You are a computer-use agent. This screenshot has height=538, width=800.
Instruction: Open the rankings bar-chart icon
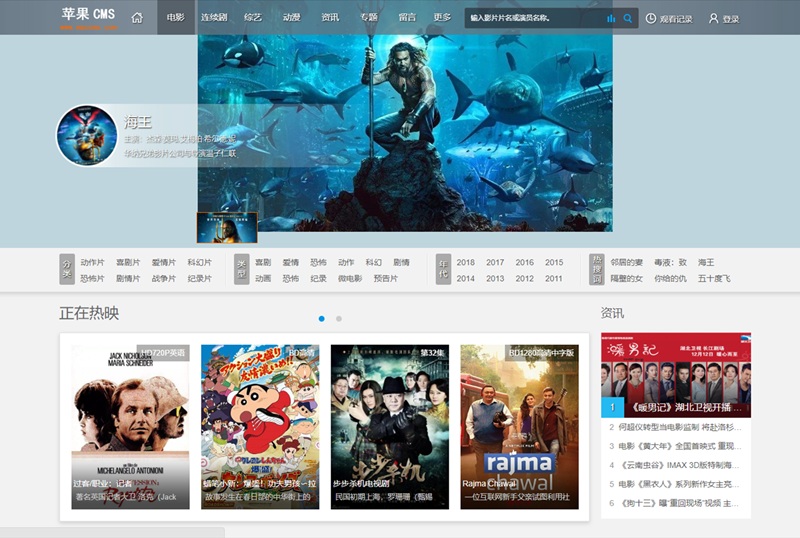[x=610, y=18]
